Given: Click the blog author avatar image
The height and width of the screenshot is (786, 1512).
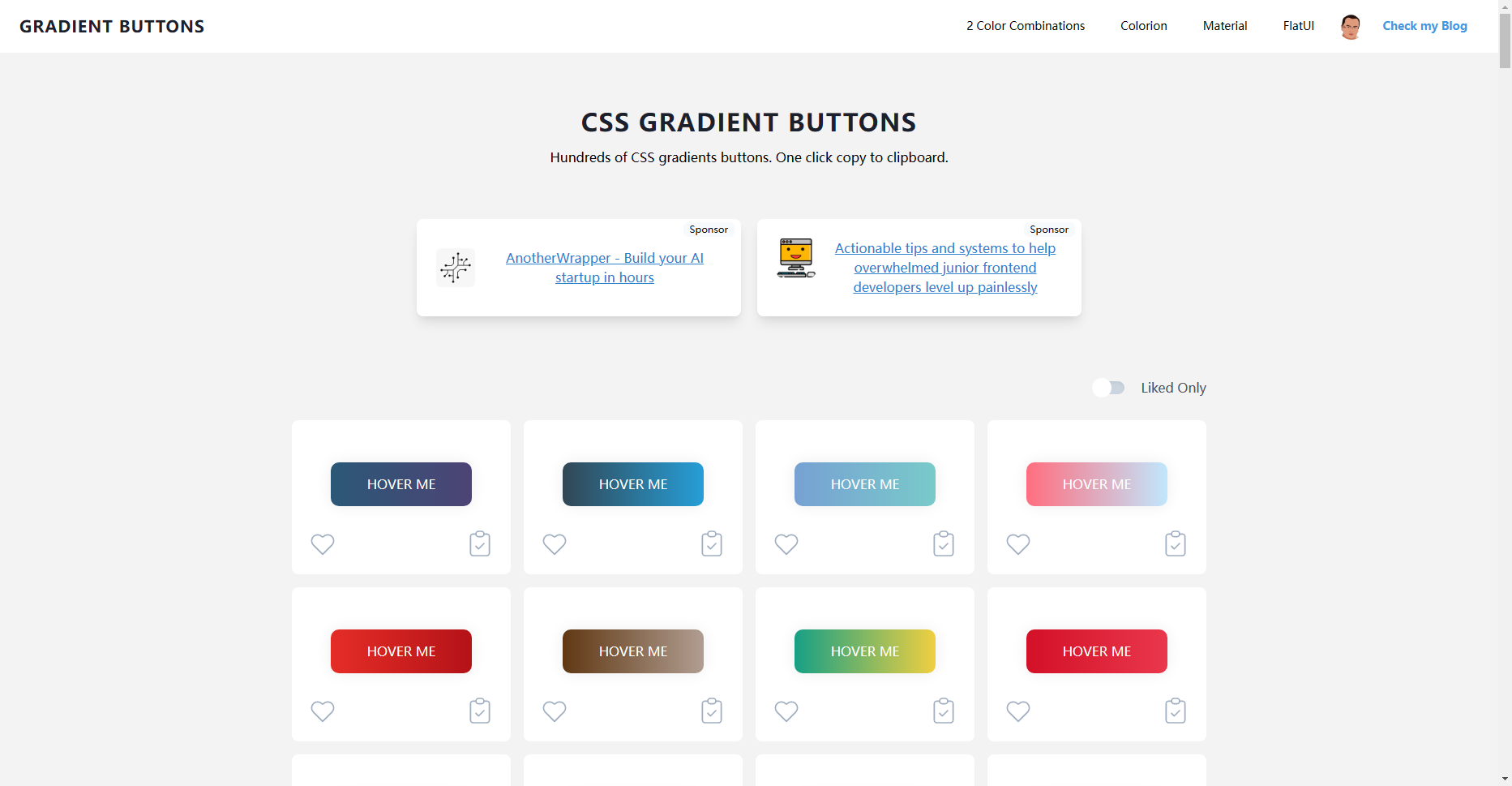Looking at the screenshot, I should [x=1351, y=27].
